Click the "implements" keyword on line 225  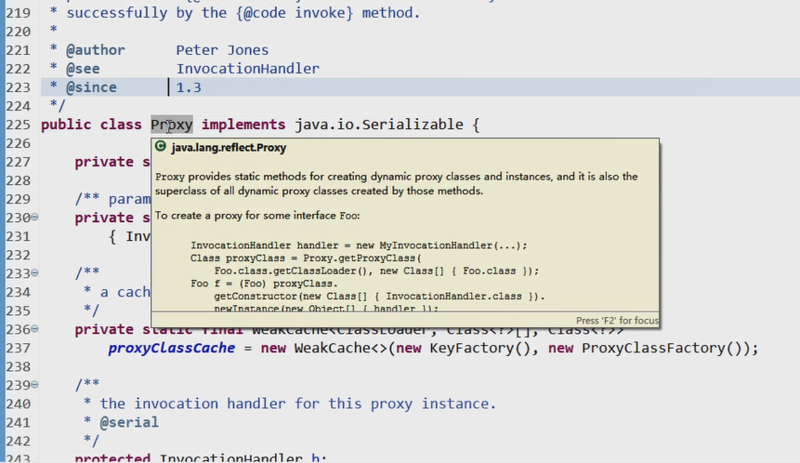click(x=243, y=125)
